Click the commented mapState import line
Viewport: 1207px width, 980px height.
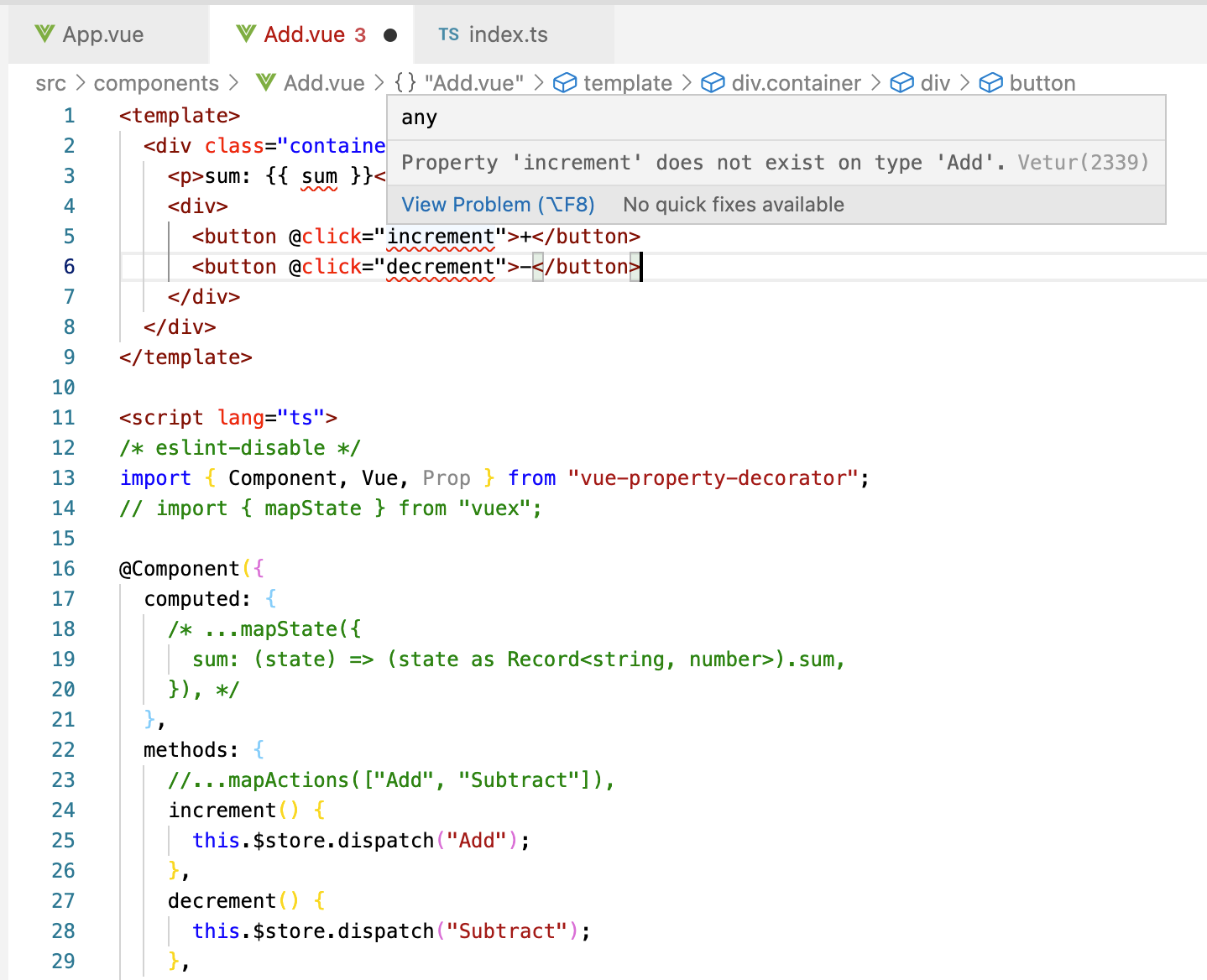[331, 508]
